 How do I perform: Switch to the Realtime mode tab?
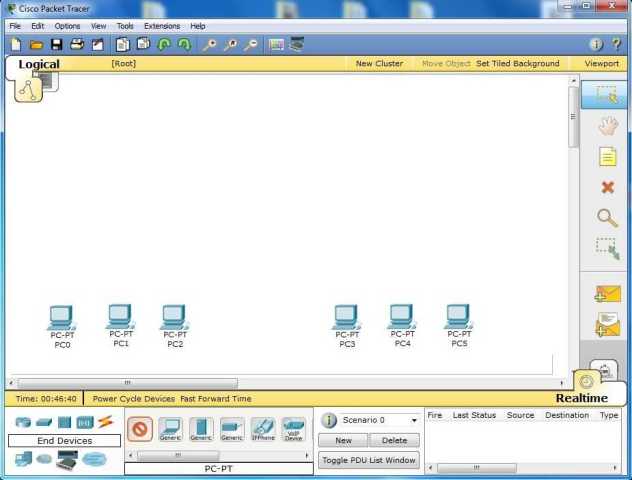click(x=581, y=398)
